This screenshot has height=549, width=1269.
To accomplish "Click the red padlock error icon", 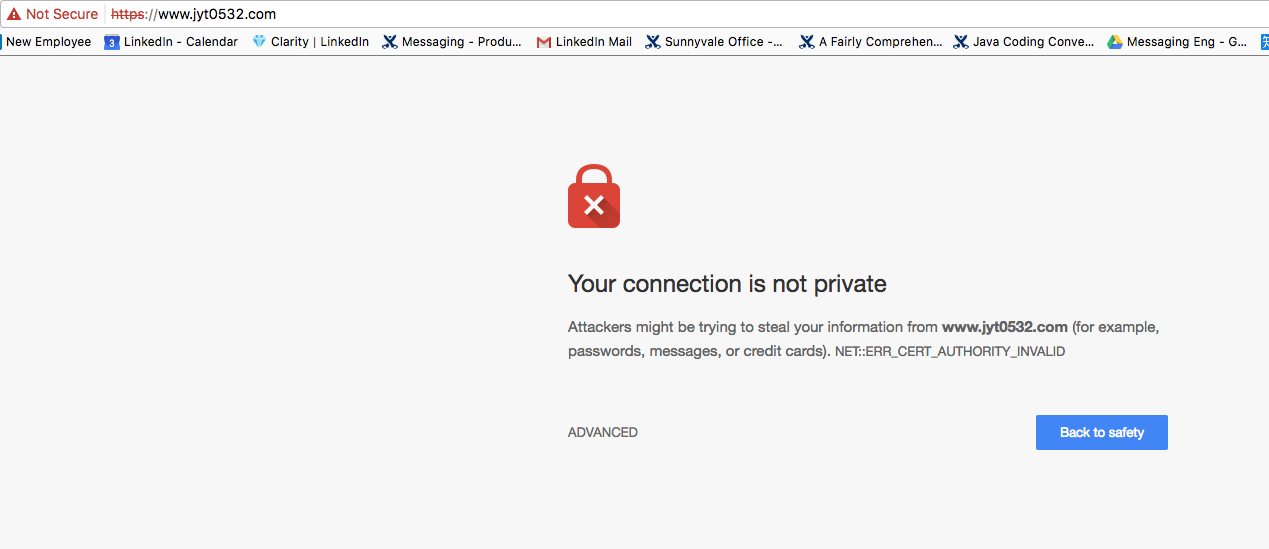I will pos(594,196).
